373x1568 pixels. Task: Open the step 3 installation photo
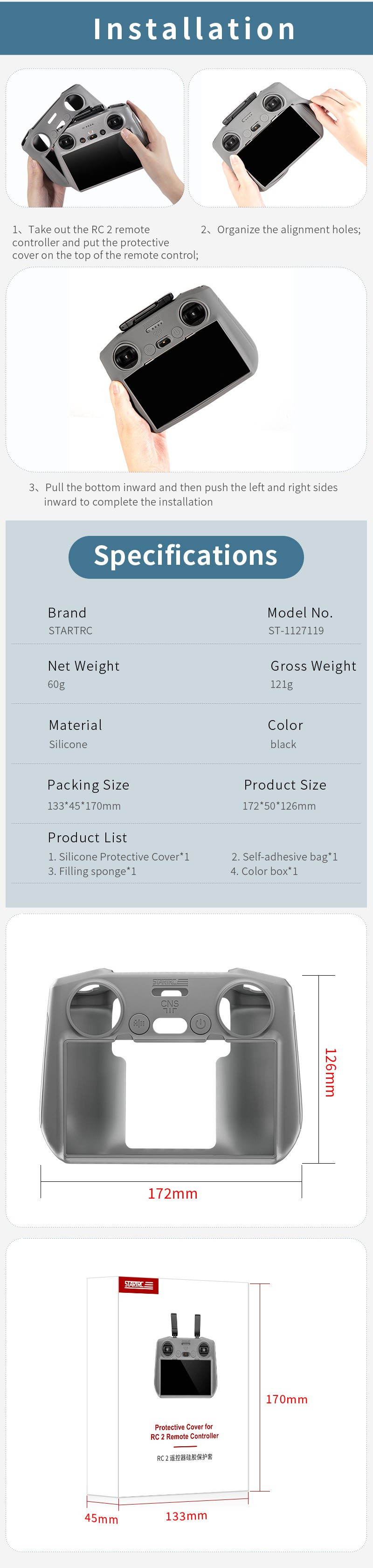point(186,369)
